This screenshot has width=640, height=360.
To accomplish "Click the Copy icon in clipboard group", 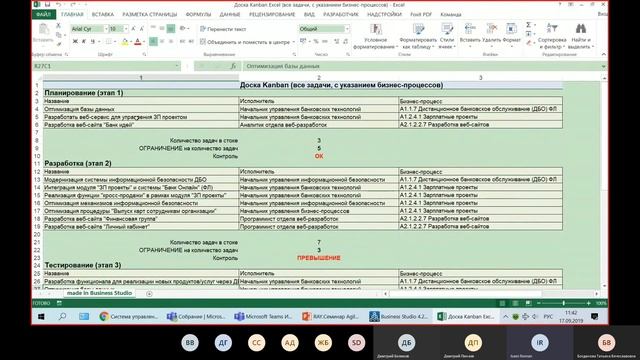I will [58, 35].
